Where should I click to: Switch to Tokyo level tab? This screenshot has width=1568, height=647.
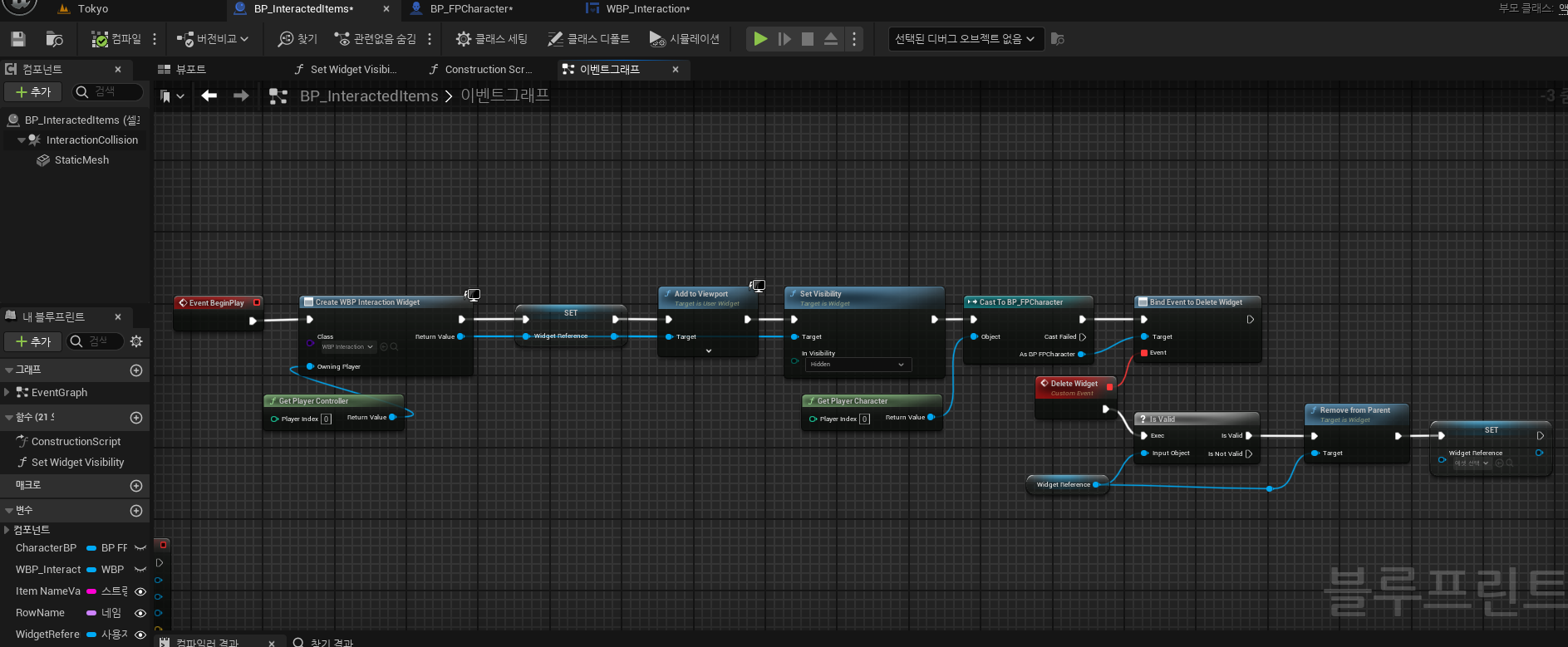[x=93, y=9]
